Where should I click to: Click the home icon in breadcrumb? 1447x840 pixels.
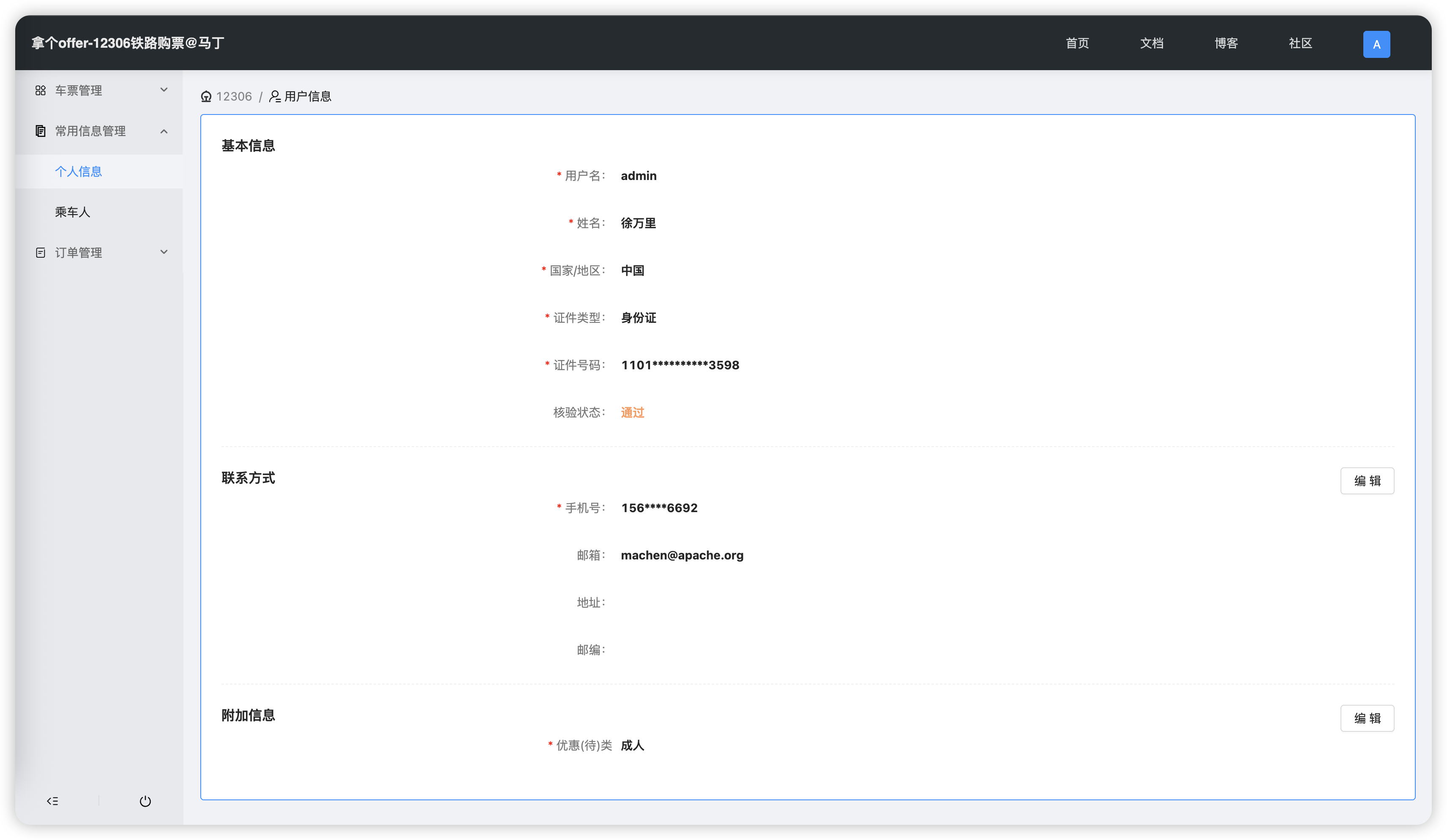(x=206, y=96)
